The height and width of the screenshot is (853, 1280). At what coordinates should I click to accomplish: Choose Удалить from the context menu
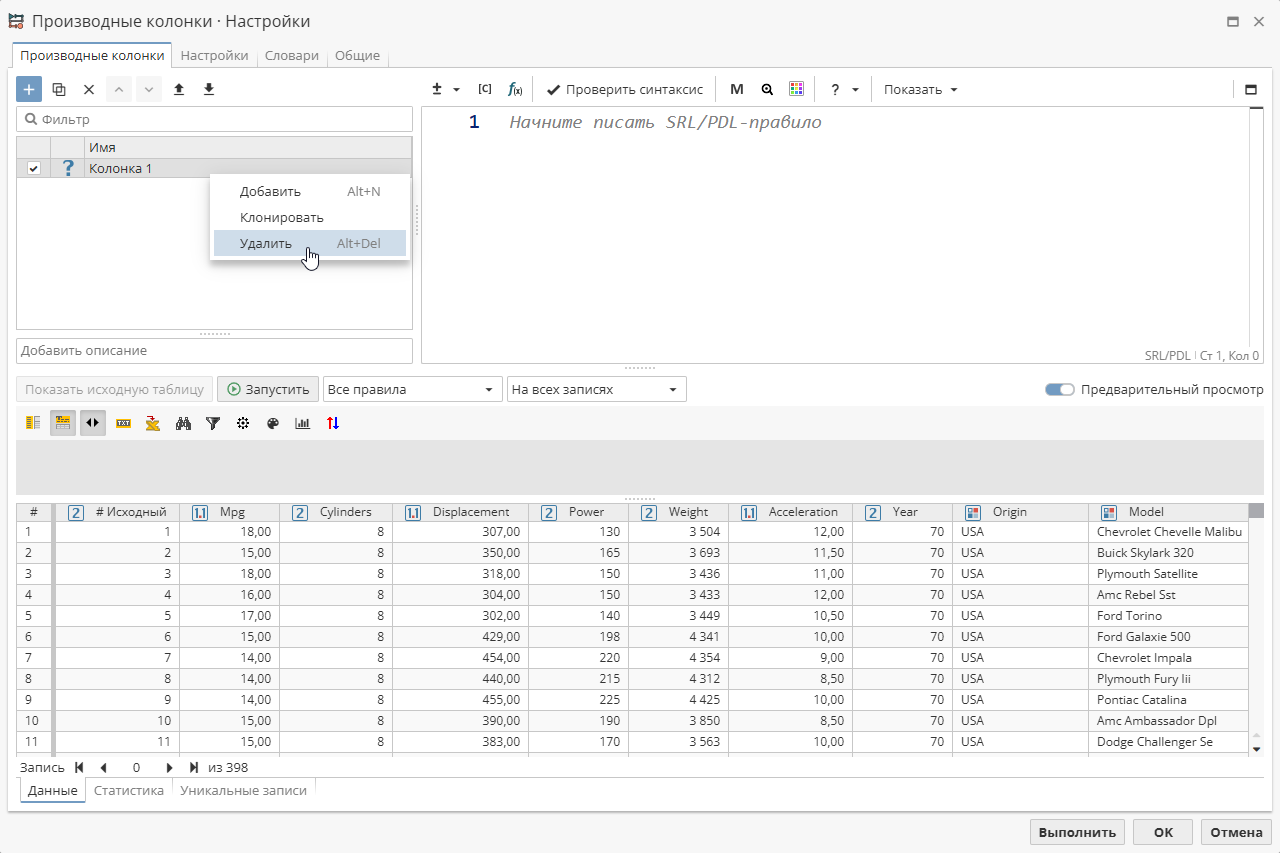(266, 243)
